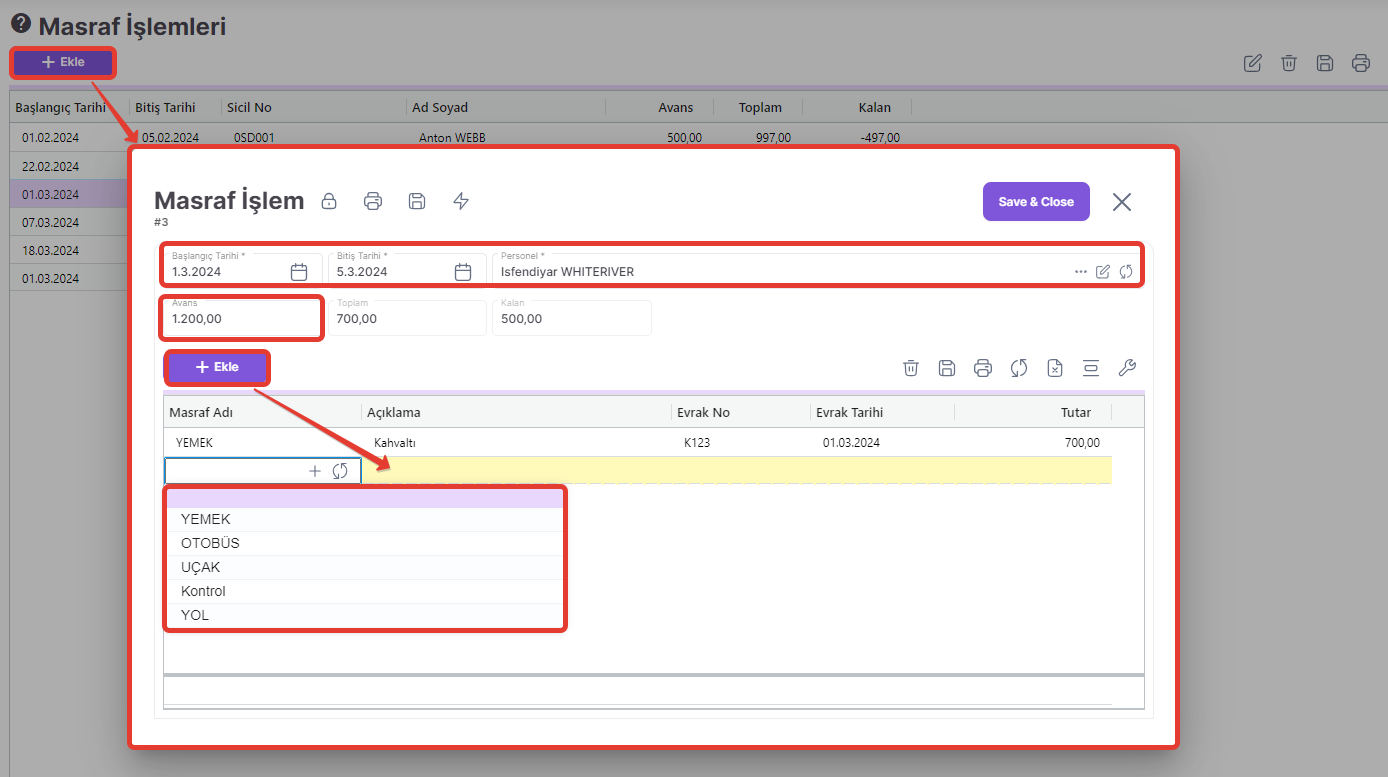Click the Avans amount input field

pyautogui.click(x=240, y=319)
